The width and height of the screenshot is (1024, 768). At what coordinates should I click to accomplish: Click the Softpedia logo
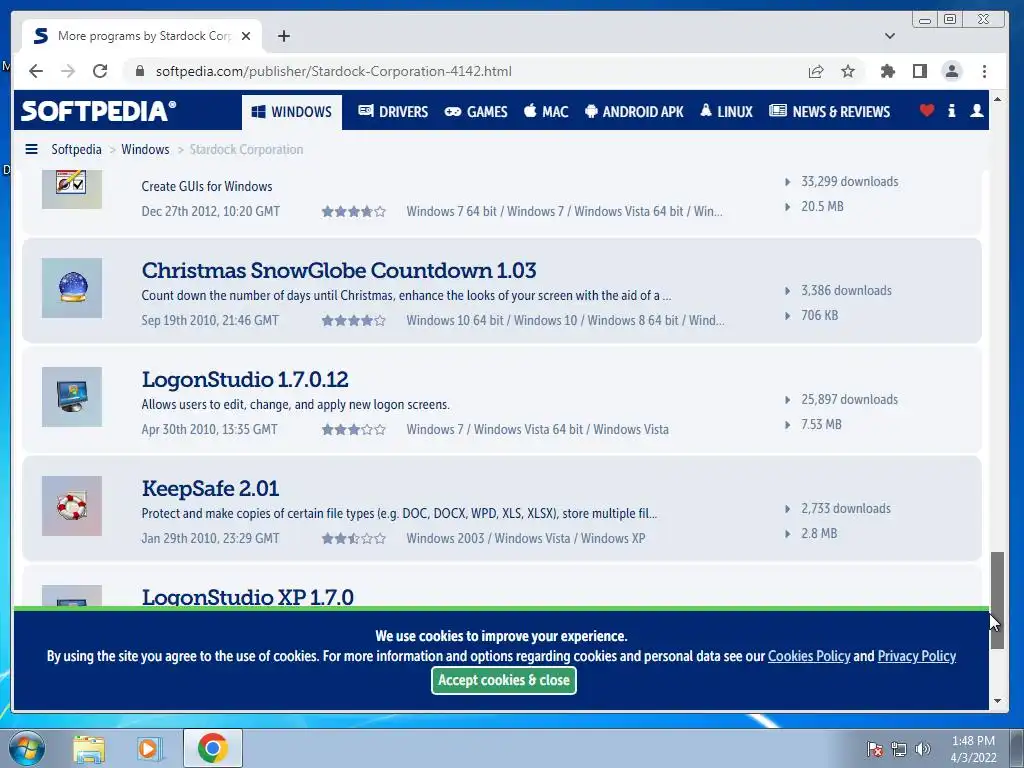point(99,111)
